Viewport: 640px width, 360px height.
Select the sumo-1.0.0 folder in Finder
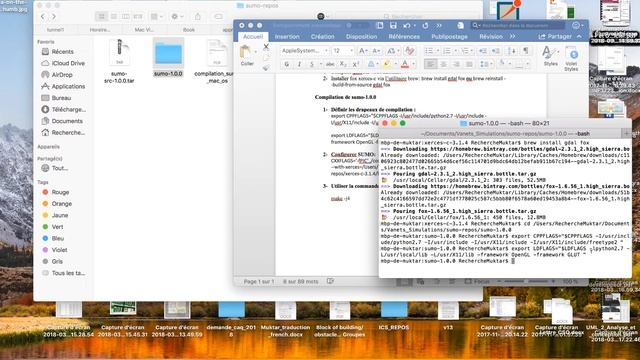coord(168,58)
